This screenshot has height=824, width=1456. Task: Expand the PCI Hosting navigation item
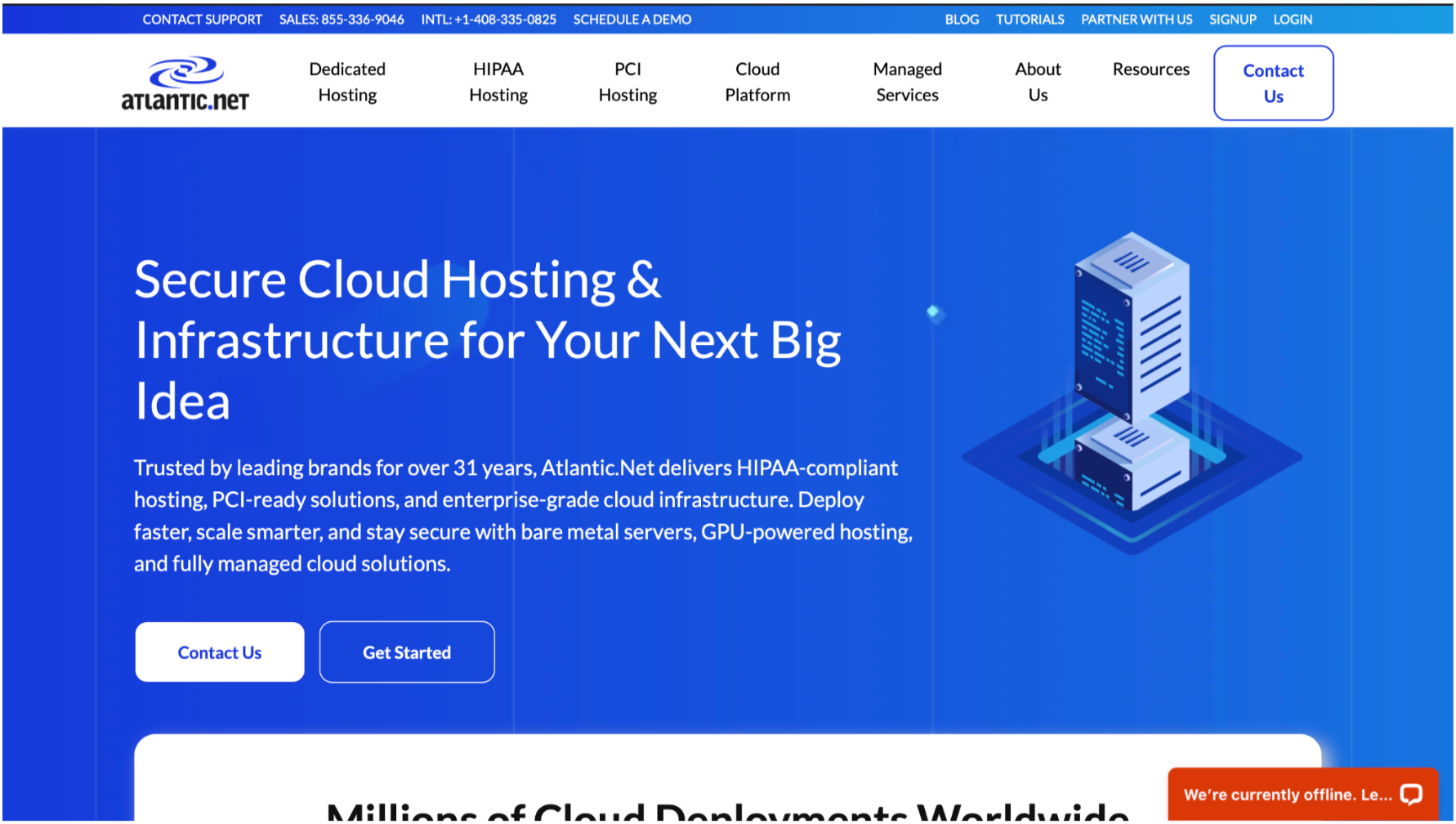(x=628, y=83)
